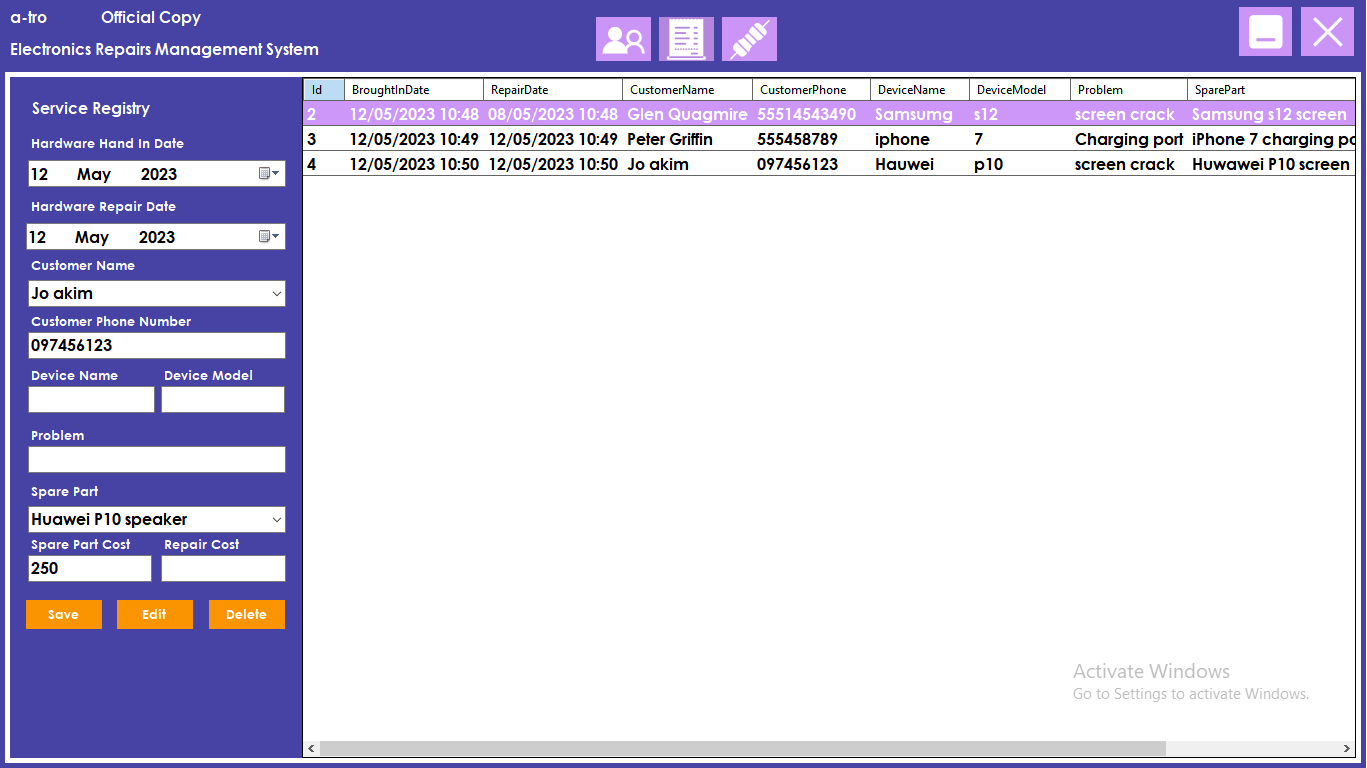Focus the Customer Phone Number field
Screen dimensions: 1367x768
pos(157,346)
